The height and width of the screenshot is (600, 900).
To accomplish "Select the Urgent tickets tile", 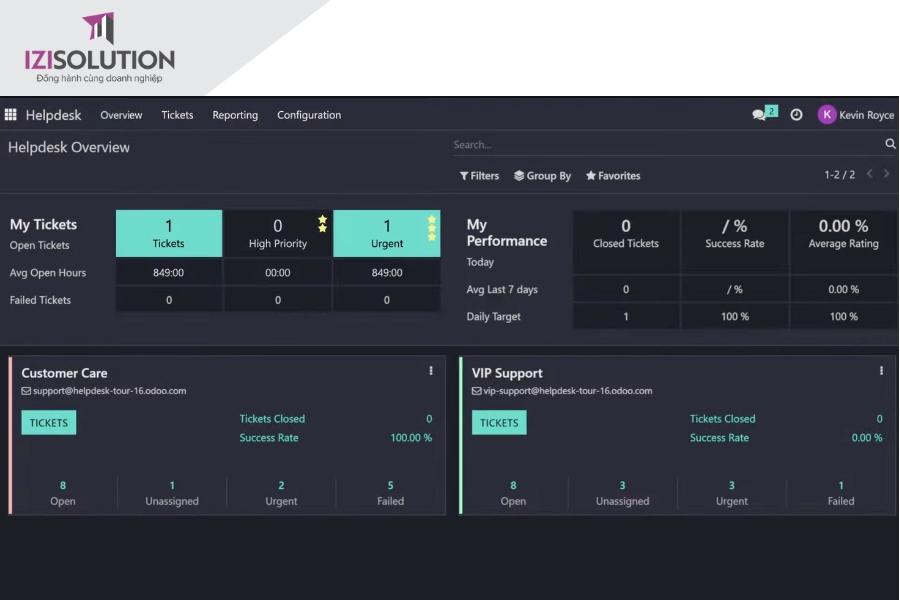I will click(387, 233).
